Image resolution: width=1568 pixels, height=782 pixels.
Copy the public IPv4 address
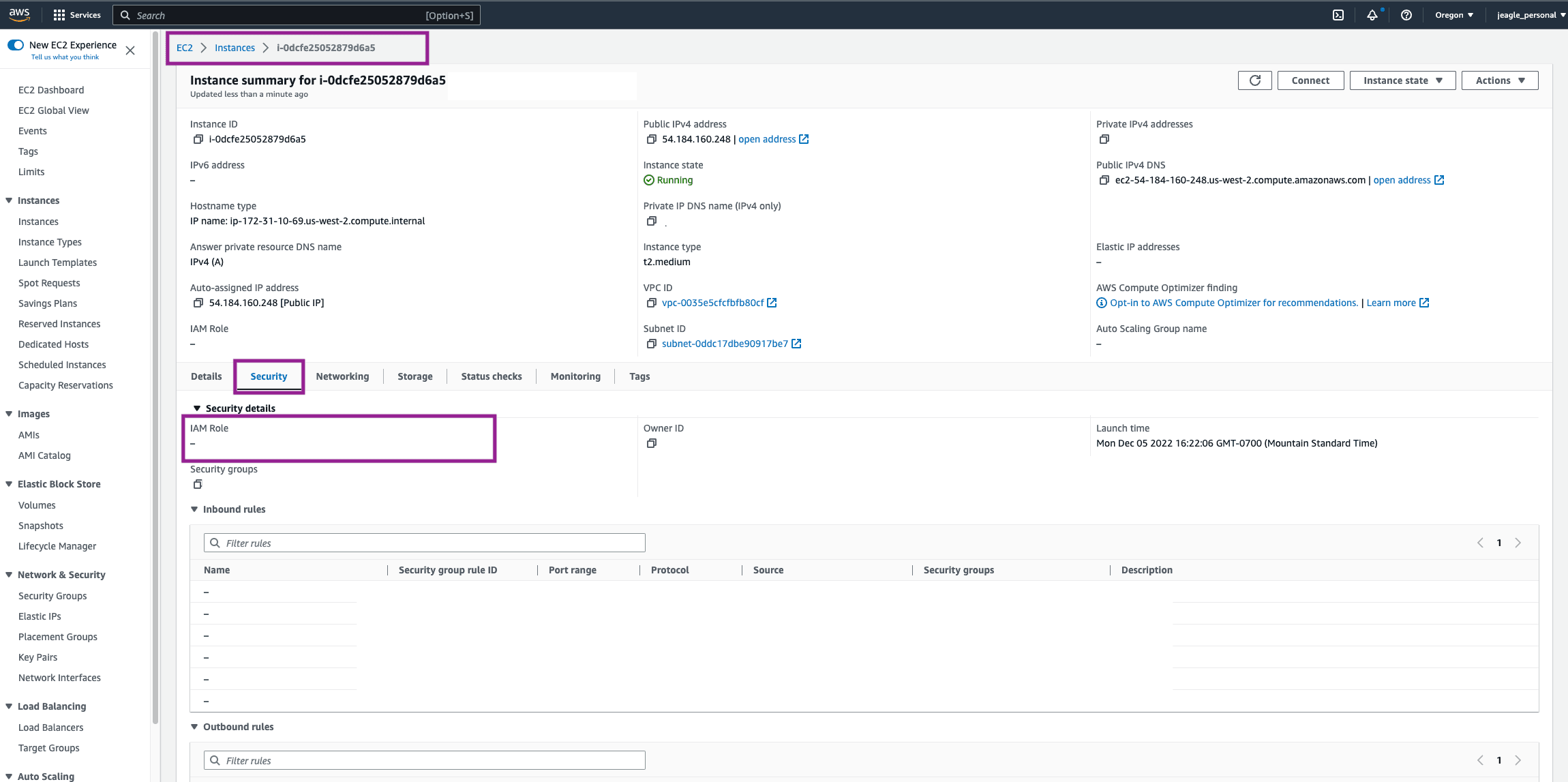pyautogui.click(x=651, y=139)
